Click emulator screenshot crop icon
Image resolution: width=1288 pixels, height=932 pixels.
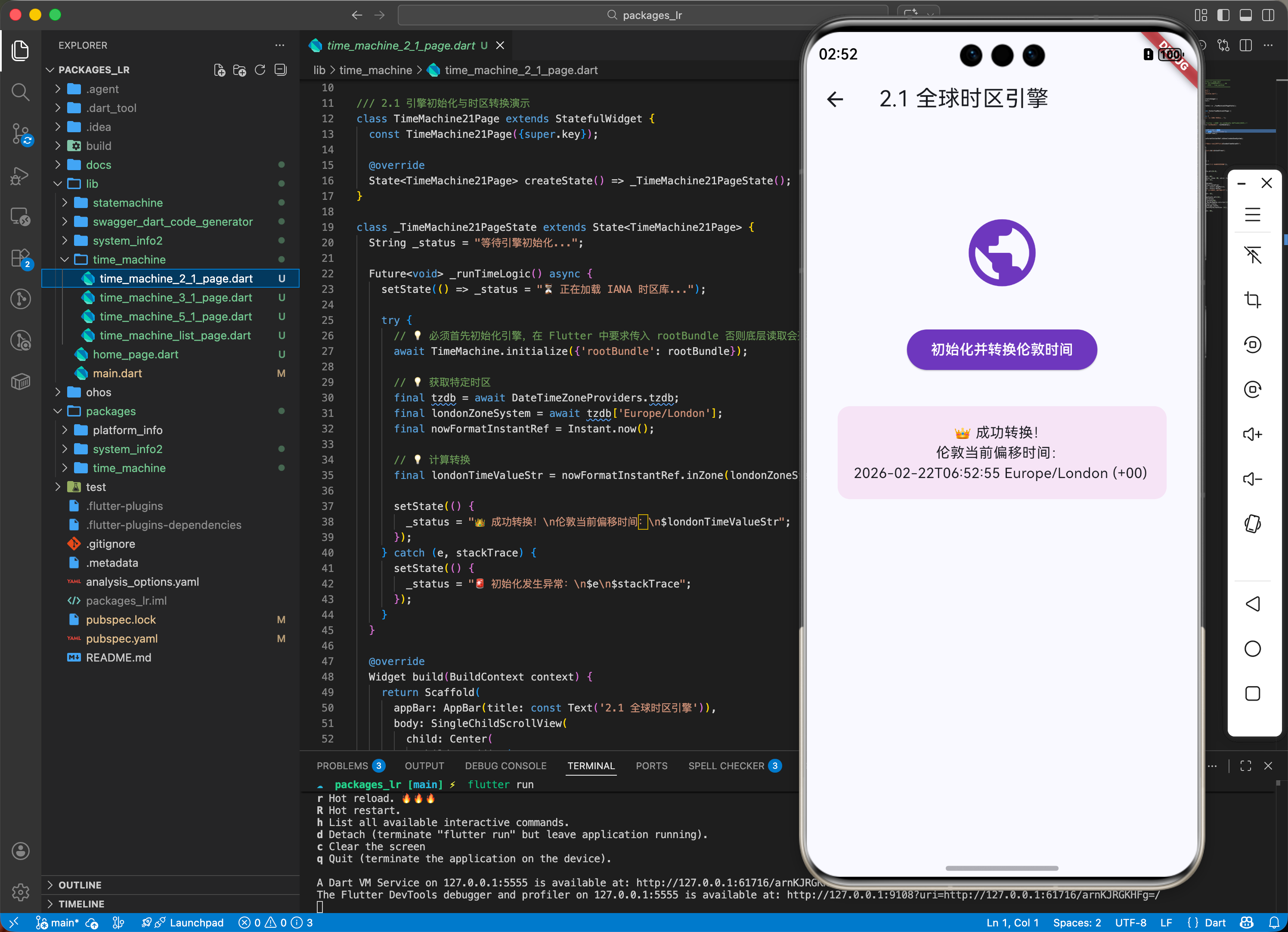point(1252,299)
